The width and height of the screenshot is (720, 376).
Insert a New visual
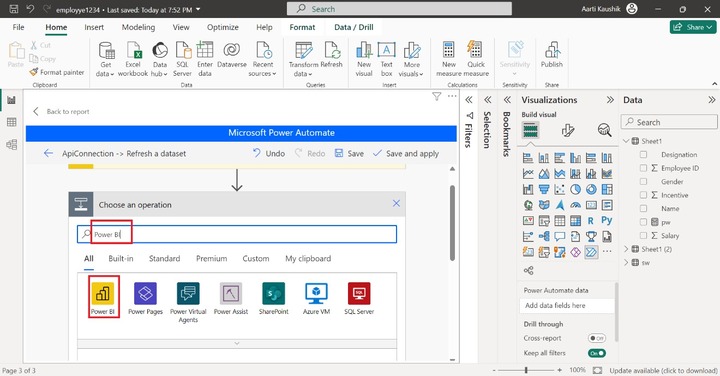pos(364,60)
